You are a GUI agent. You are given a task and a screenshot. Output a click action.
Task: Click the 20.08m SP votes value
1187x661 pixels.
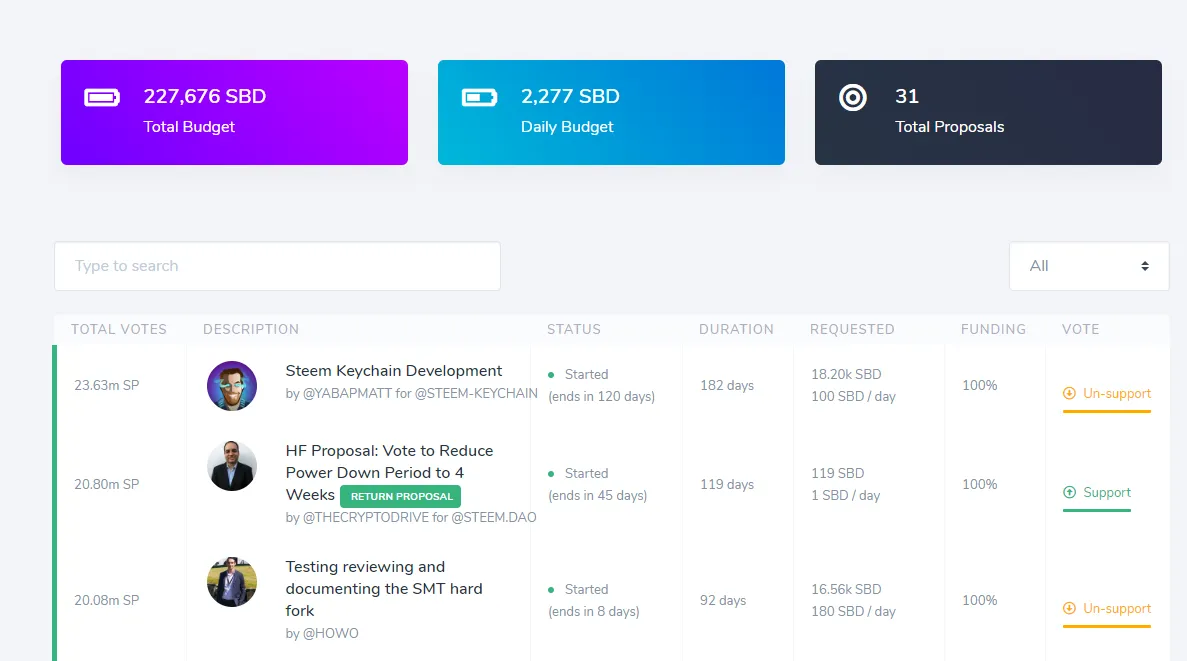click(107, 600)
